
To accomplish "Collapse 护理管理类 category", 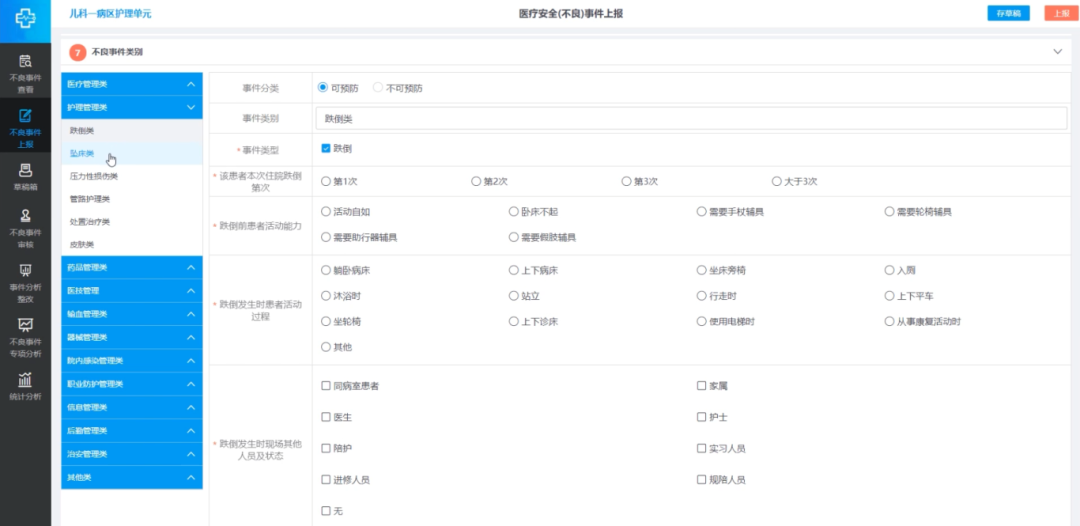I will point(132,107).
